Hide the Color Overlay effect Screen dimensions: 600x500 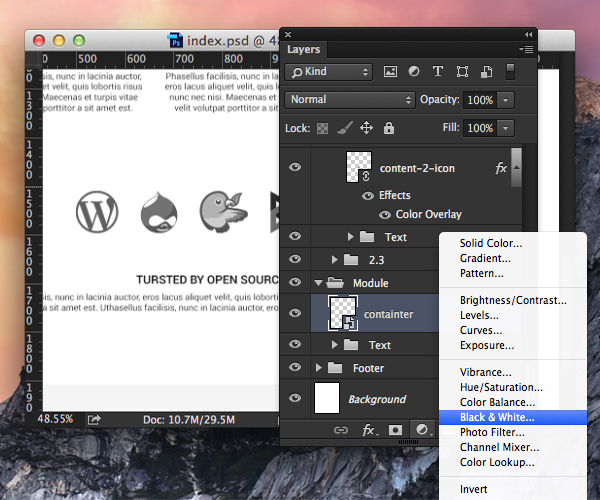pos(385,215)
